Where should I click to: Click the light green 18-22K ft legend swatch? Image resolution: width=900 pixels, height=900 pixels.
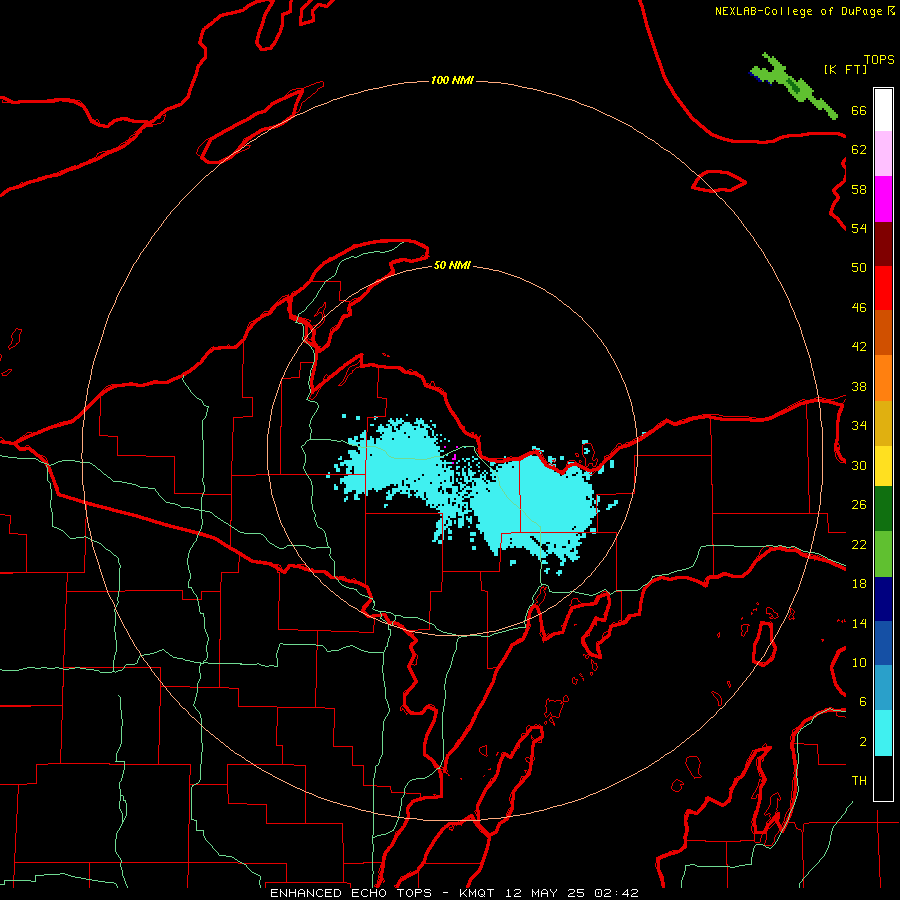click(x=883, y=554)
